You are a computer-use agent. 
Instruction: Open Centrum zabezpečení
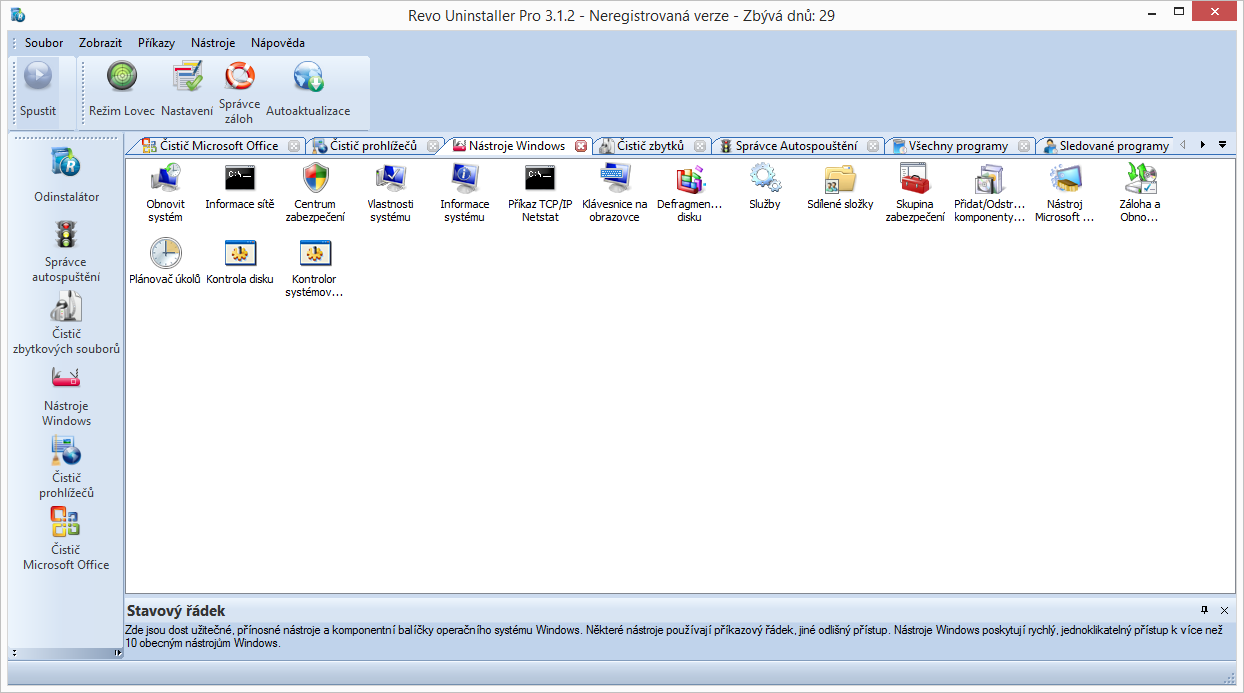[x=315, y=192]
